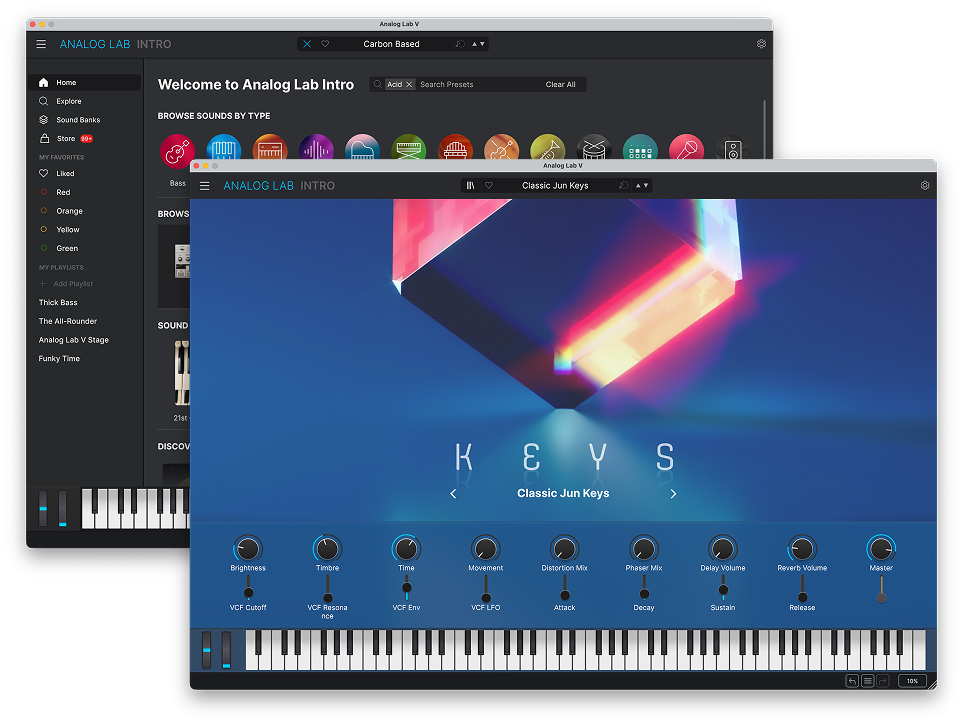
Task: Open the preset library browser icon
Action: click(x=470, y=186)
